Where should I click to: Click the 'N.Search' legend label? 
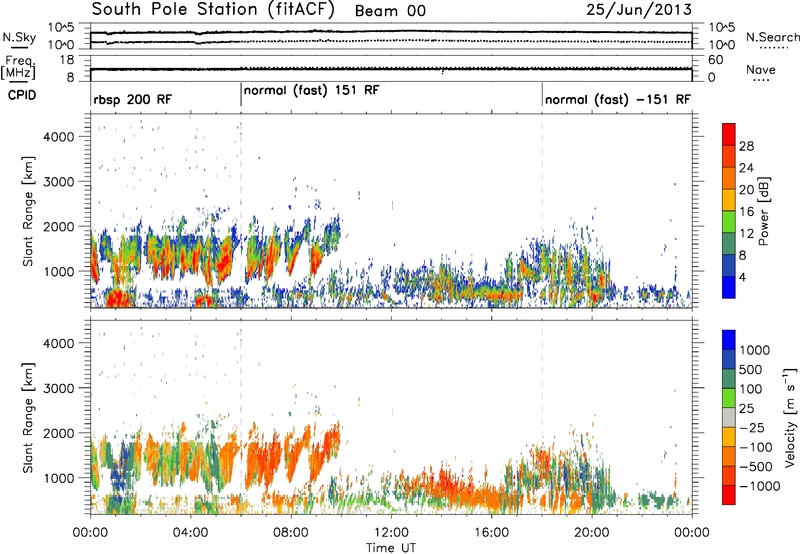pos(772,37)
